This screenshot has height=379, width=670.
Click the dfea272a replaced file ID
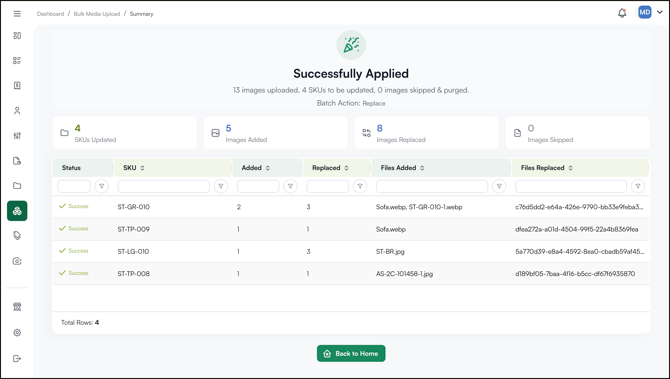click(577, 229)
